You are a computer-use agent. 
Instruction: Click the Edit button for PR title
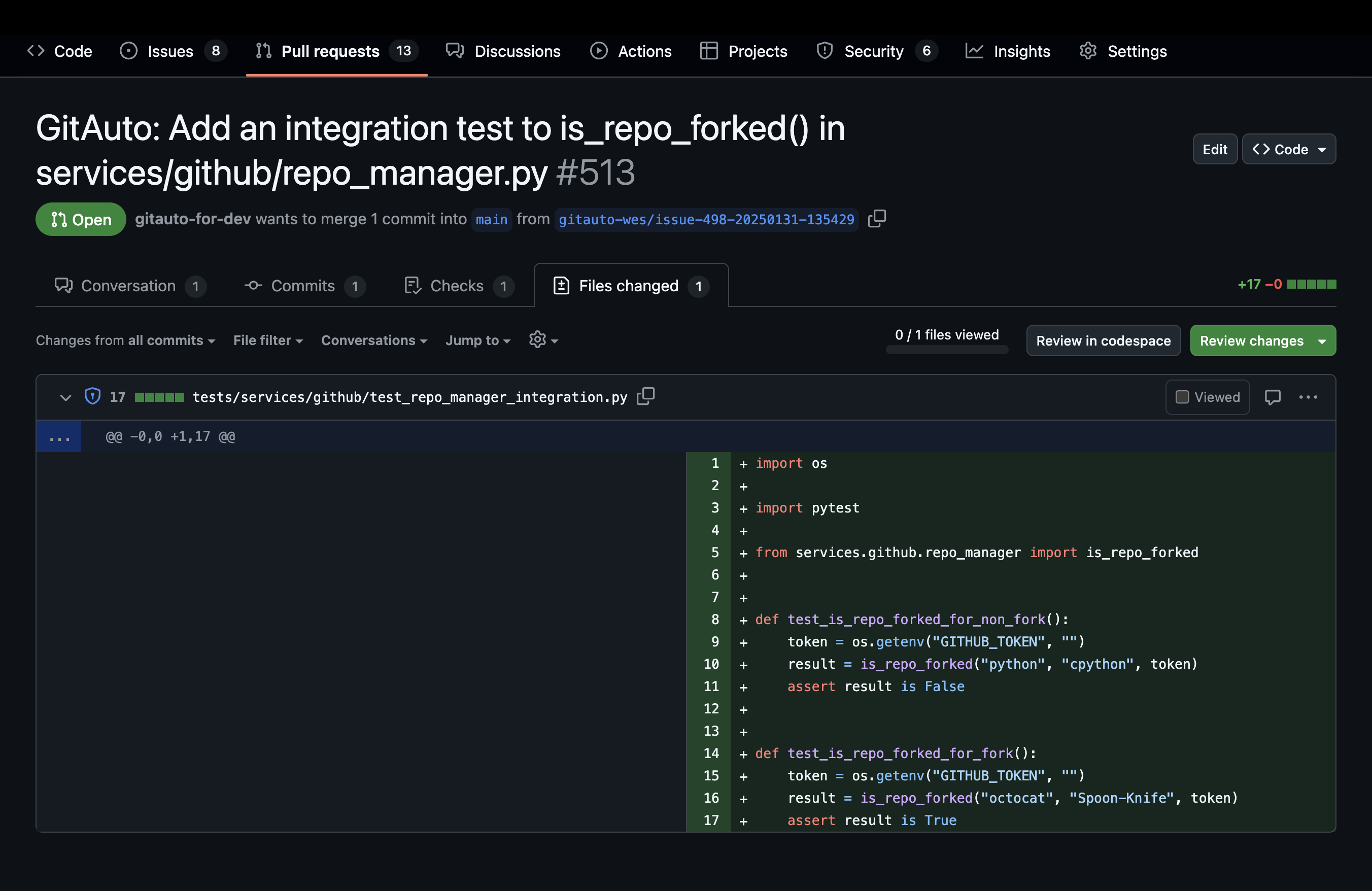tap(1214, 148)
